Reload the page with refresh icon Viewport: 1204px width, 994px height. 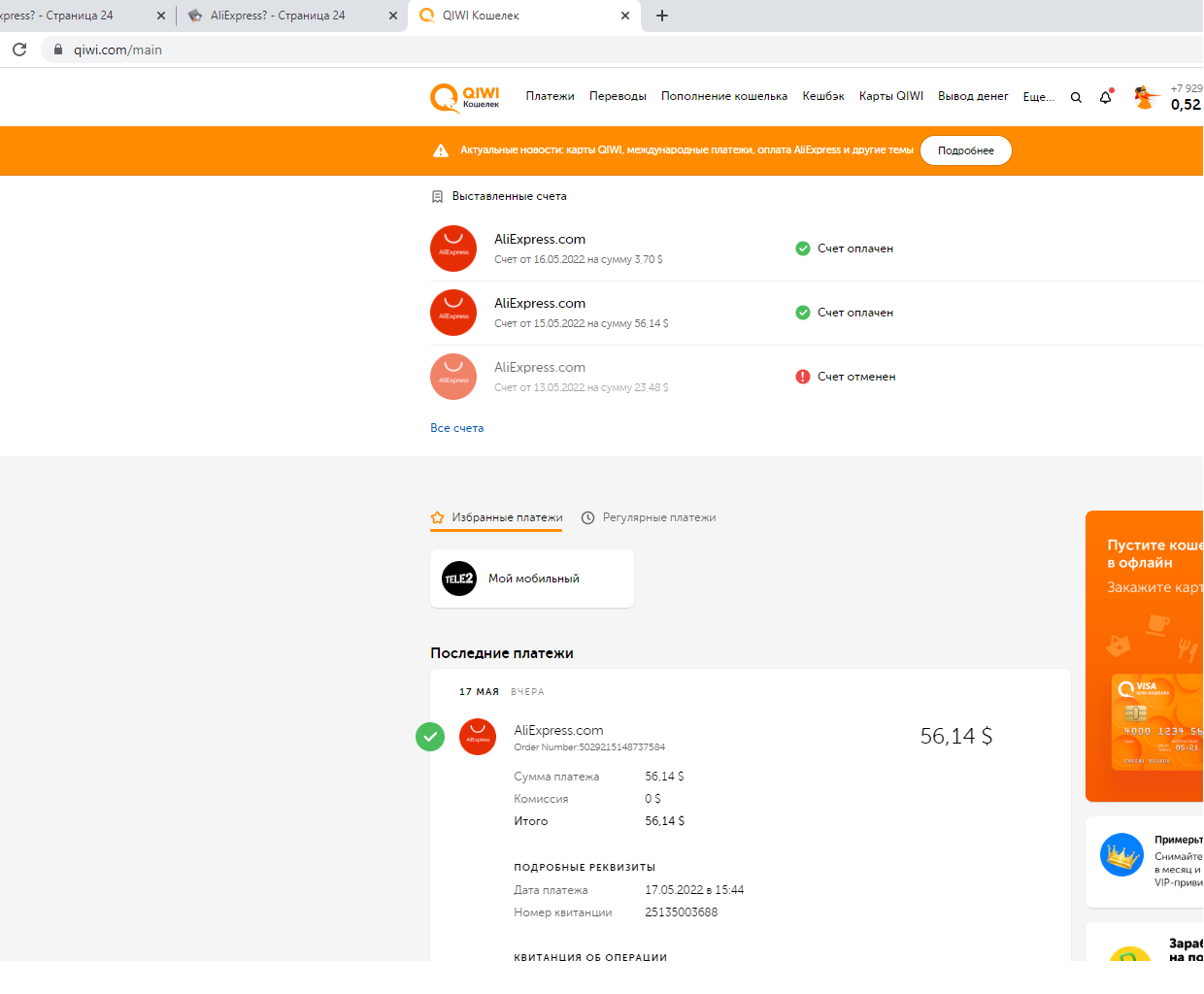19,50
